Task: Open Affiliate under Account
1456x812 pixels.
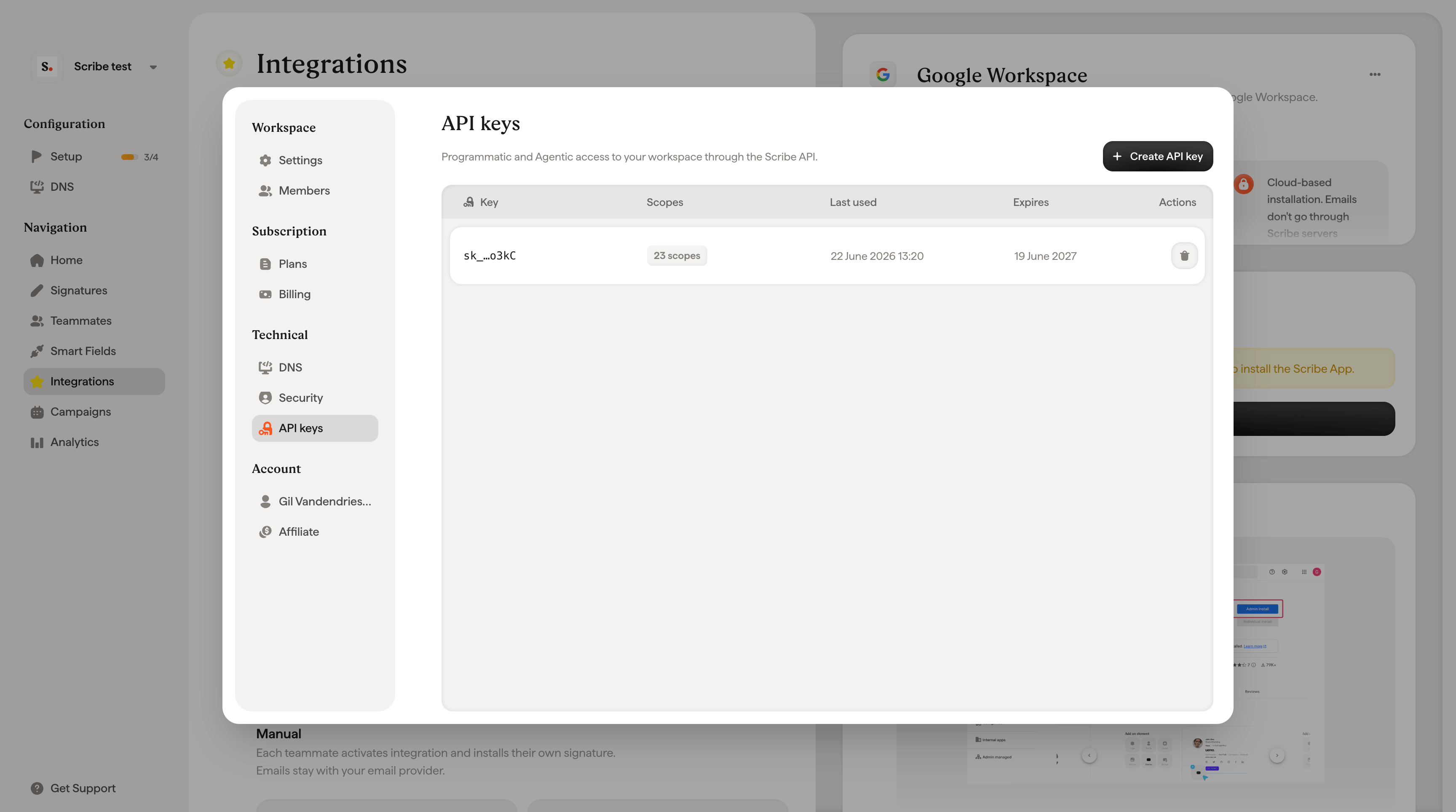Action: pos(315,532)
